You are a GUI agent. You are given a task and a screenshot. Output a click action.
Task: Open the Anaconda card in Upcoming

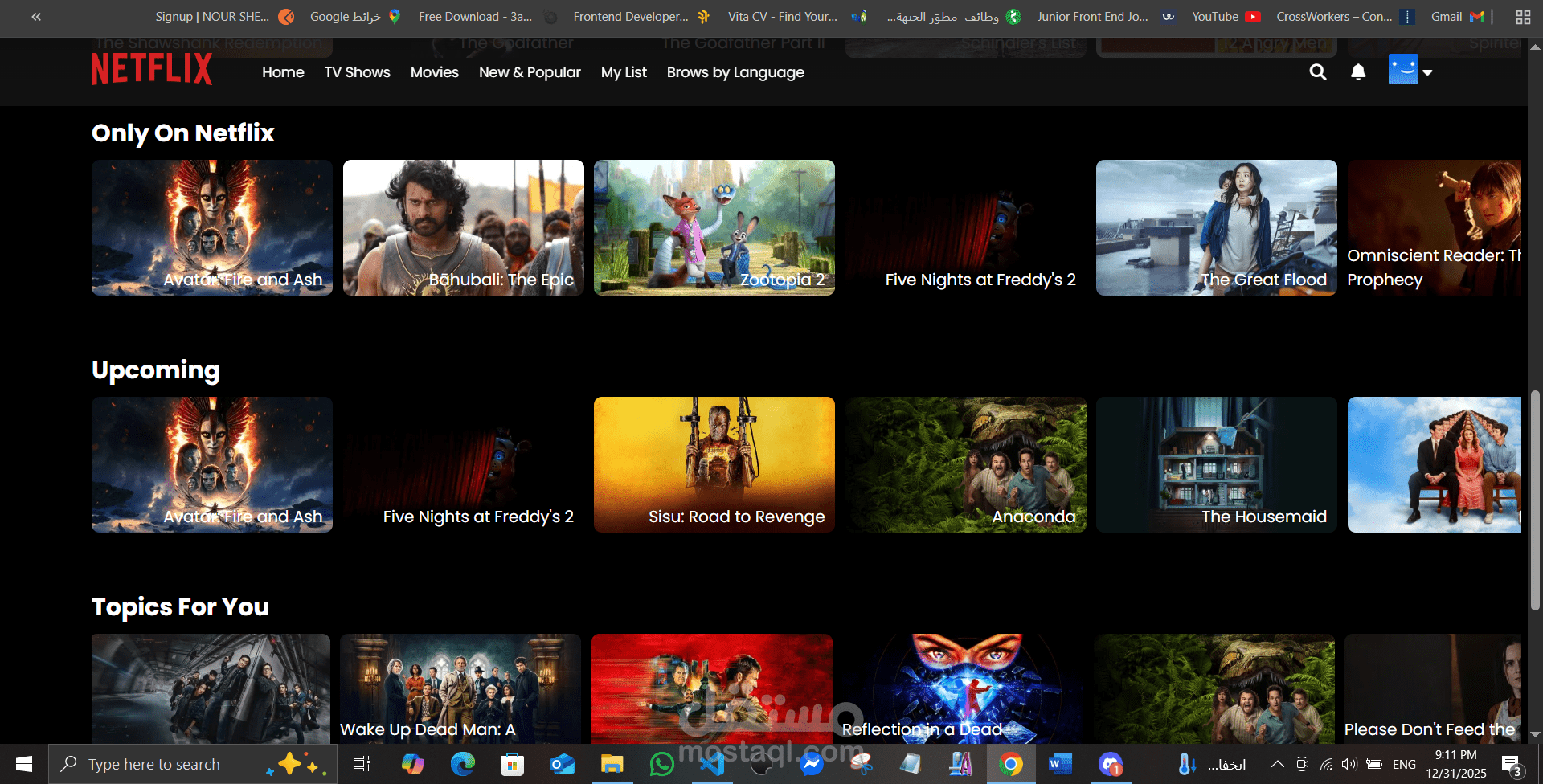pos(966,464)
